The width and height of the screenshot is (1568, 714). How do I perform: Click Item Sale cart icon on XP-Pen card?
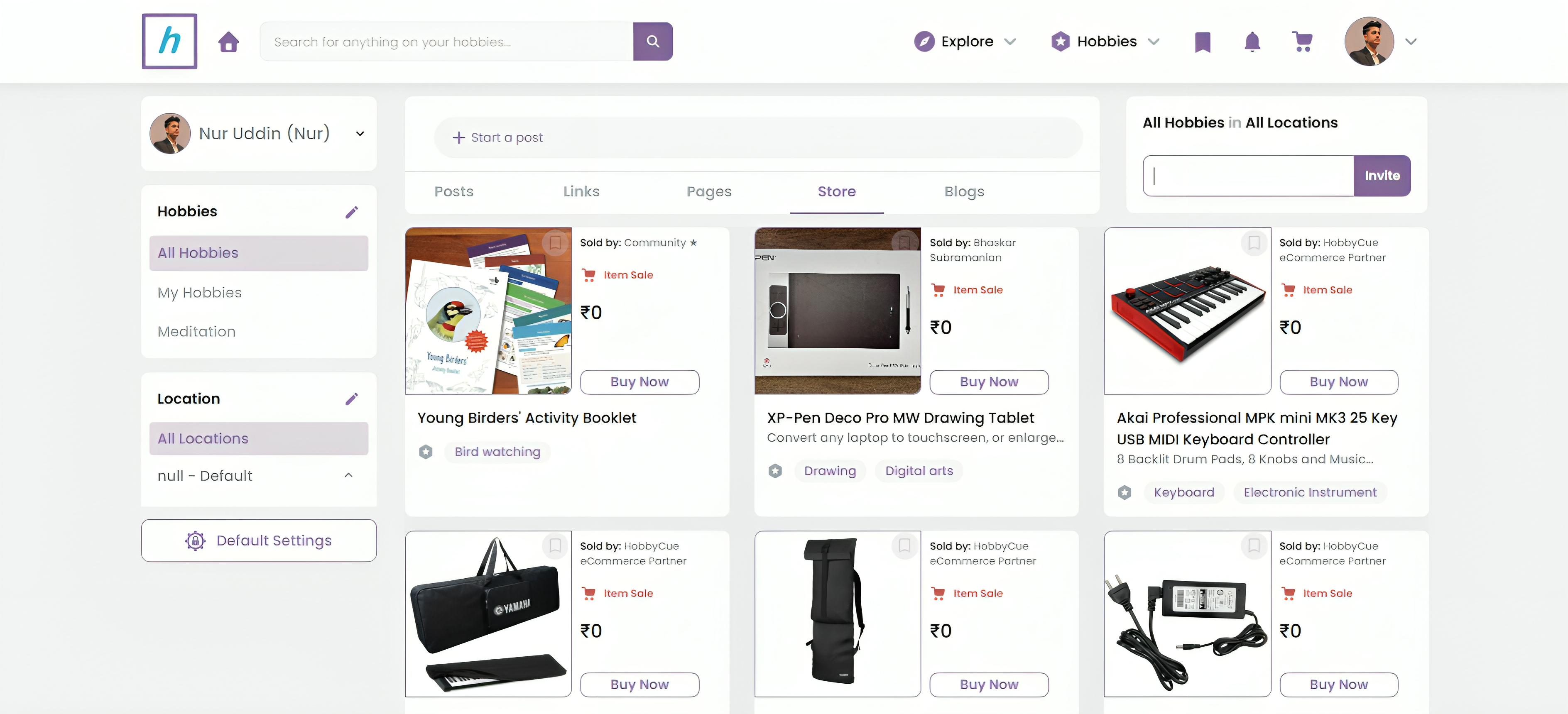(x=938, y=290)
